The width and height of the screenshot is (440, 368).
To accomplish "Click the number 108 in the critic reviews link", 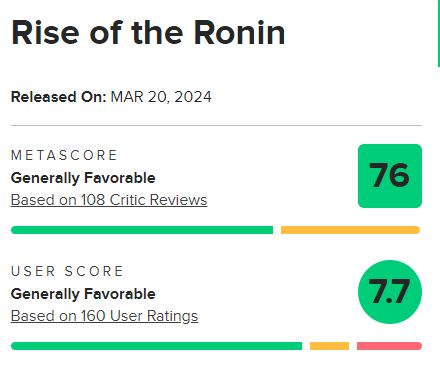I will pyautogui.click(x=93, y=200).
